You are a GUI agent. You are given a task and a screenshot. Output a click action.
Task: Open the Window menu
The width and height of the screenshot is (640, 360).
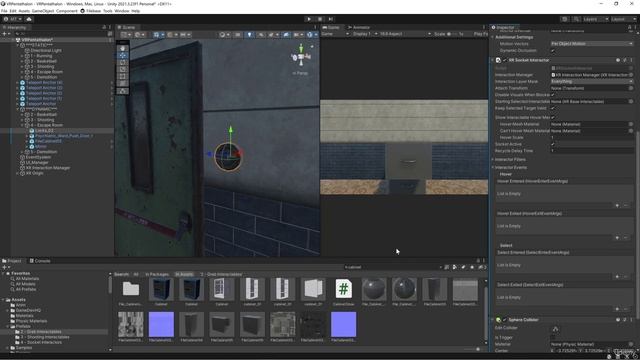tap(122, 11)
